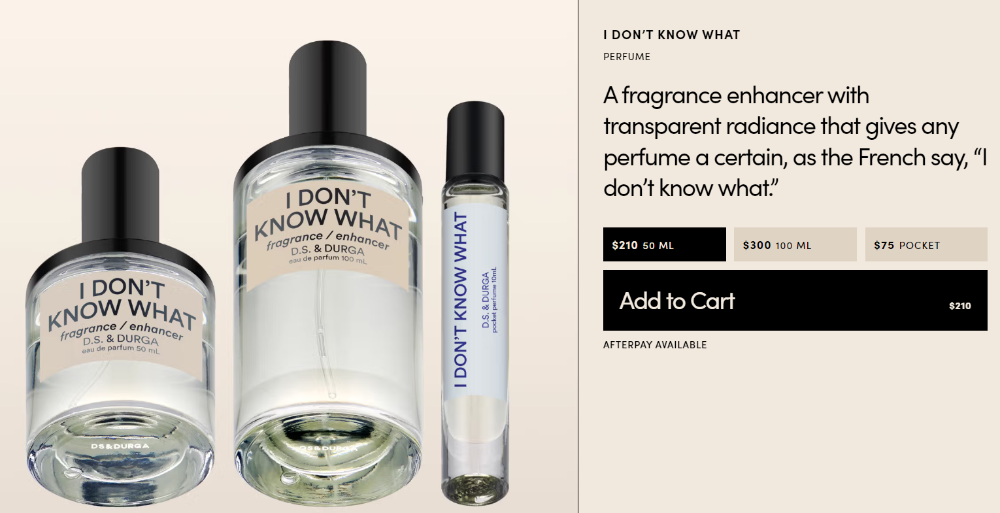1000x513 pixels.
Task: Pick the $75 Pocket size option
Action: [926, 244]
